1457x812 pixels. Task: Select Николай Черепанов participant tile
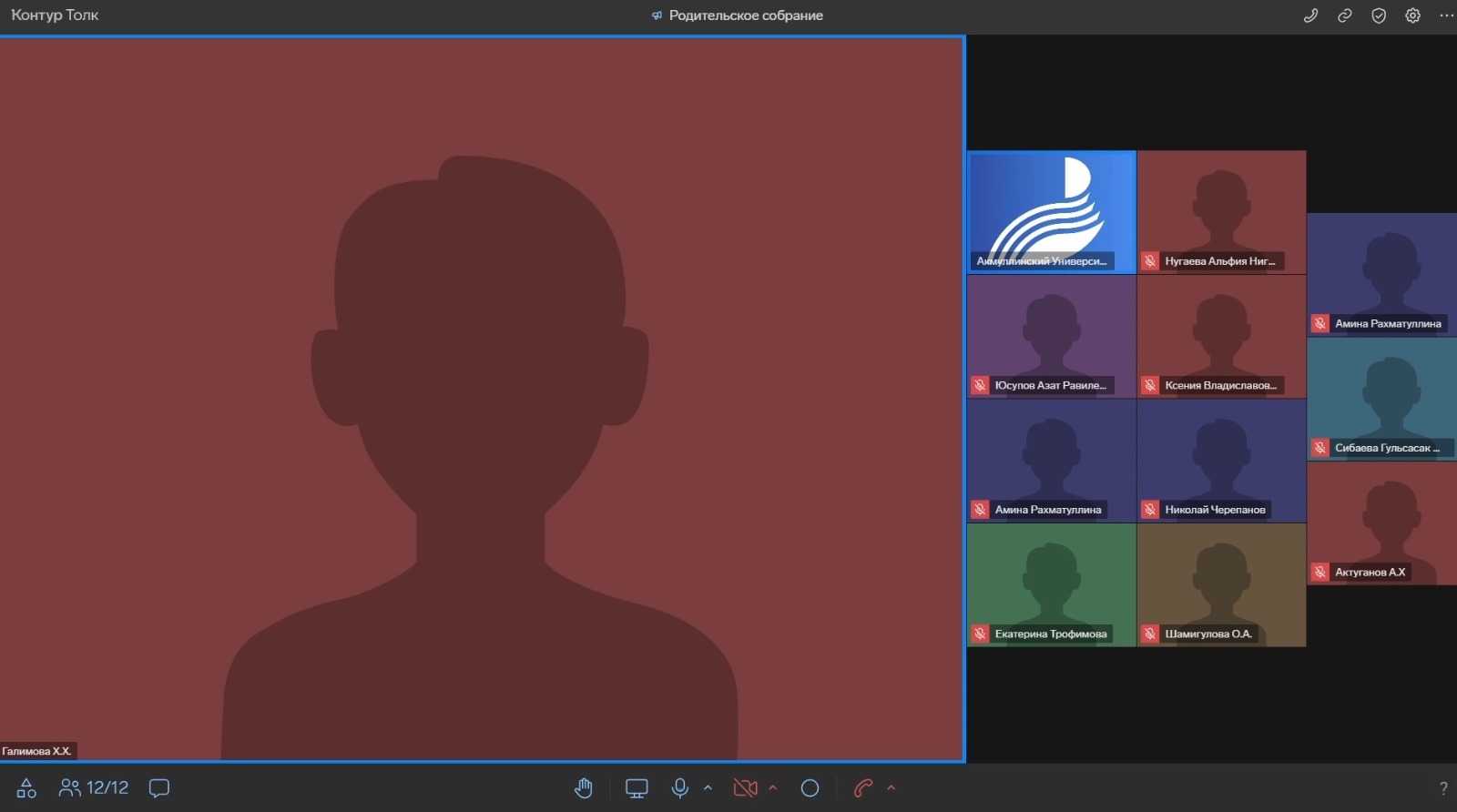[1221, 461]
